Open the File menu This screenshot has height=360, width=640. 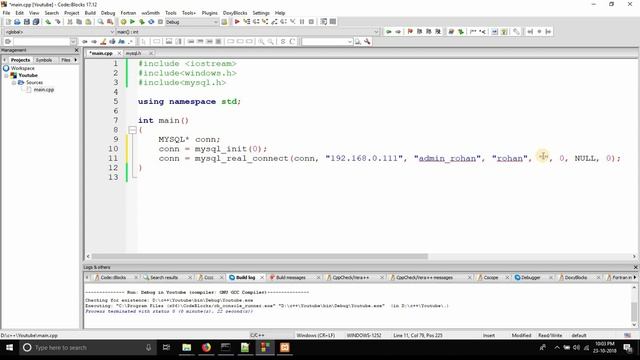point(6,13)
